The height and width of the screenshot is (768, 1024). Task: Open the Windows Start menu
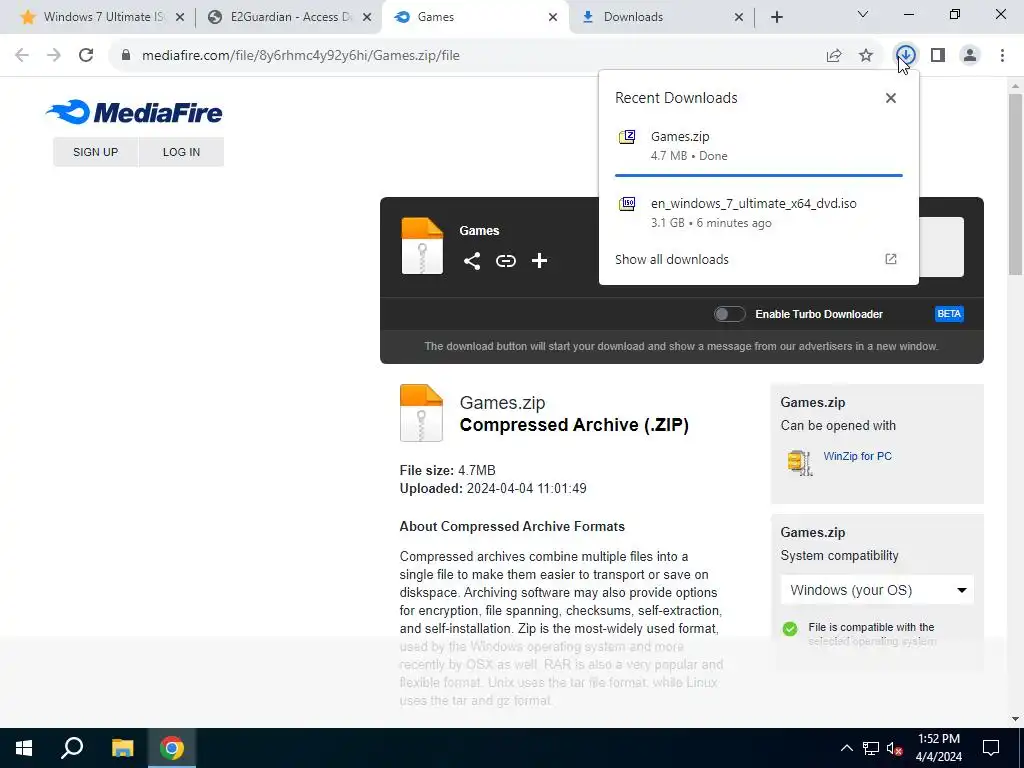pyautogui.click(x=24, y=748)
